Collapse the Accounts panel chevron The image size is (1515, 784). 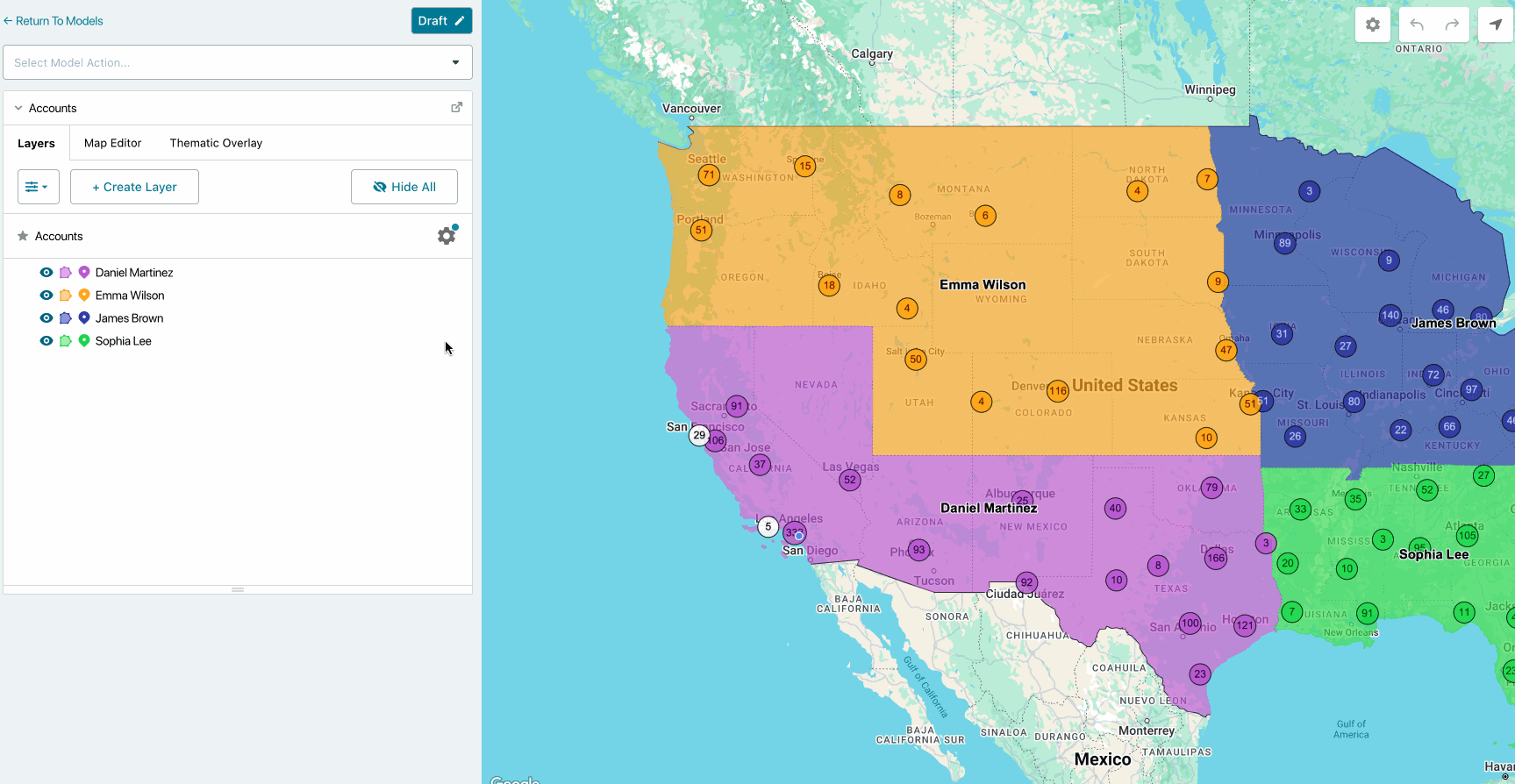[x=18, y=108]
